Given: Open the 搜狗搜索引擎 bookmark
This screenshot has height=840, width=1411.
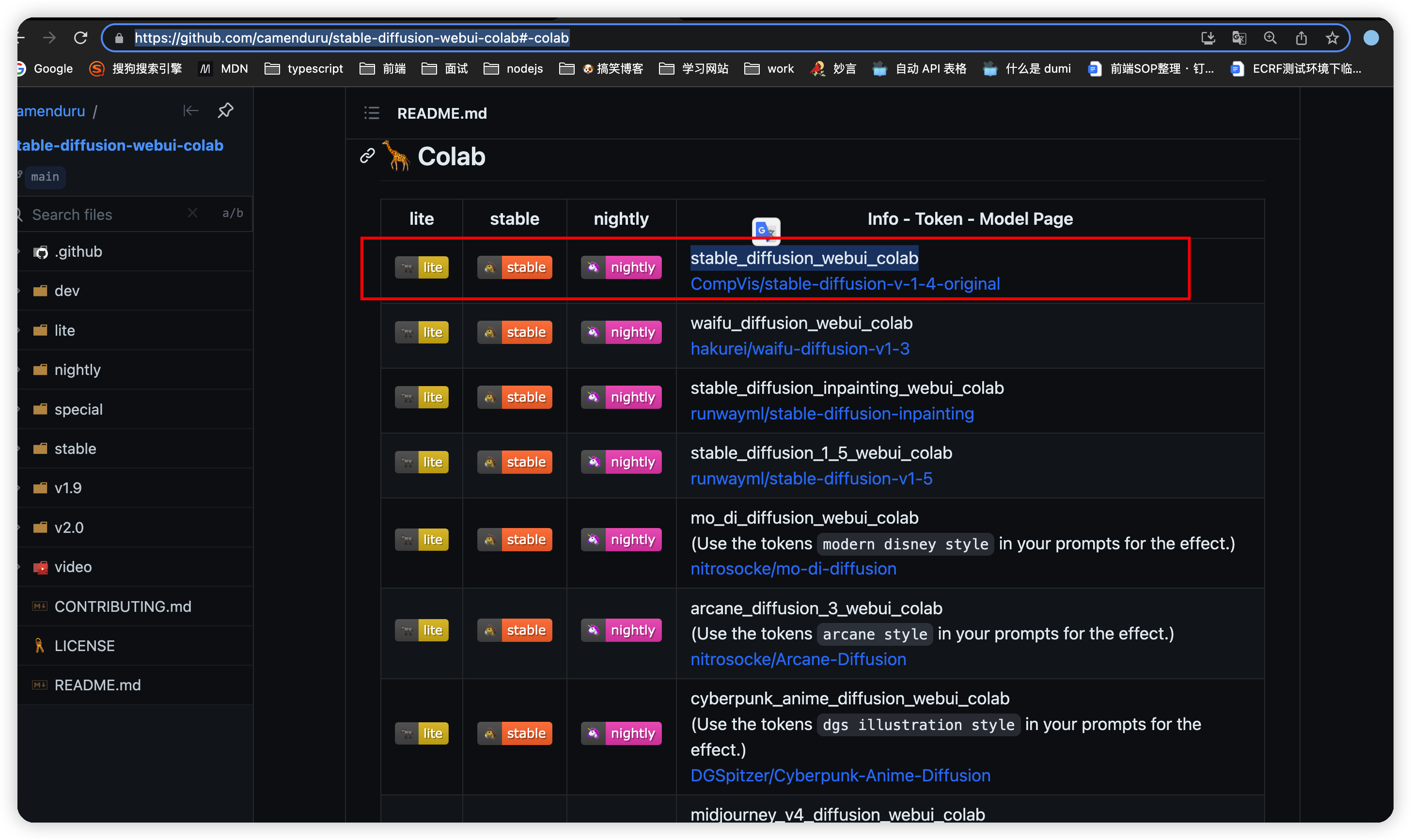Looking at the screenshot, I should coord(136,68).
